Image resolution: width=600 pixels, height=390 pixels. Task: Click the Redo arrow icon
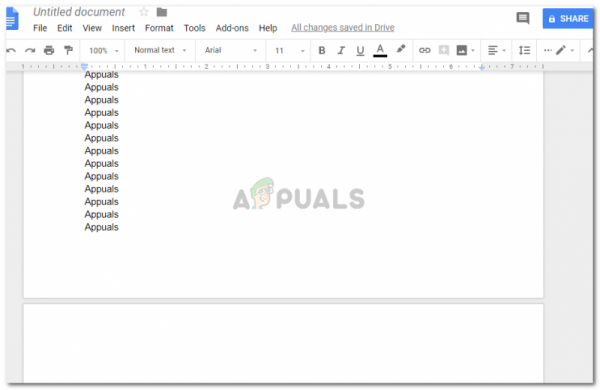click(30, 51)
